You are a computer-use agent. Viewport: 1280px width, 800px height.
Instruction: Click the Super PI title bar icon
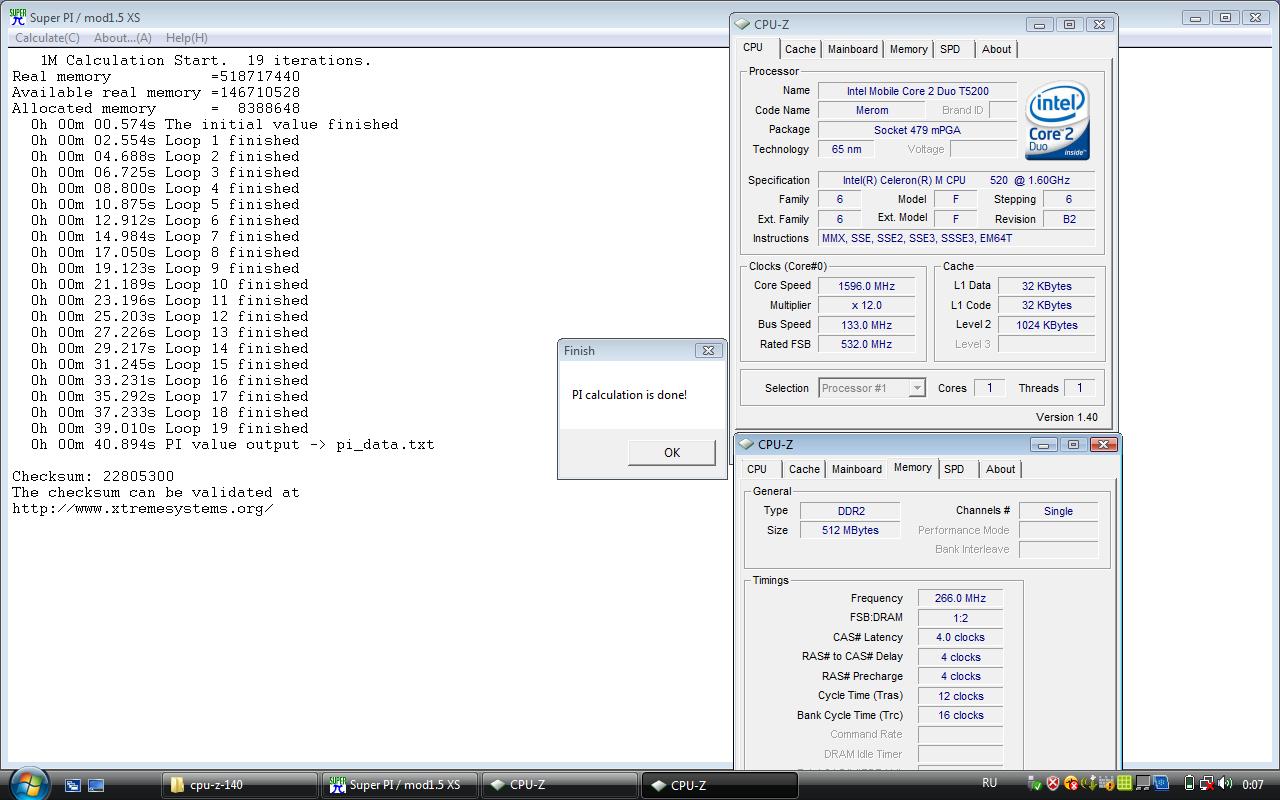click(17, 18)
